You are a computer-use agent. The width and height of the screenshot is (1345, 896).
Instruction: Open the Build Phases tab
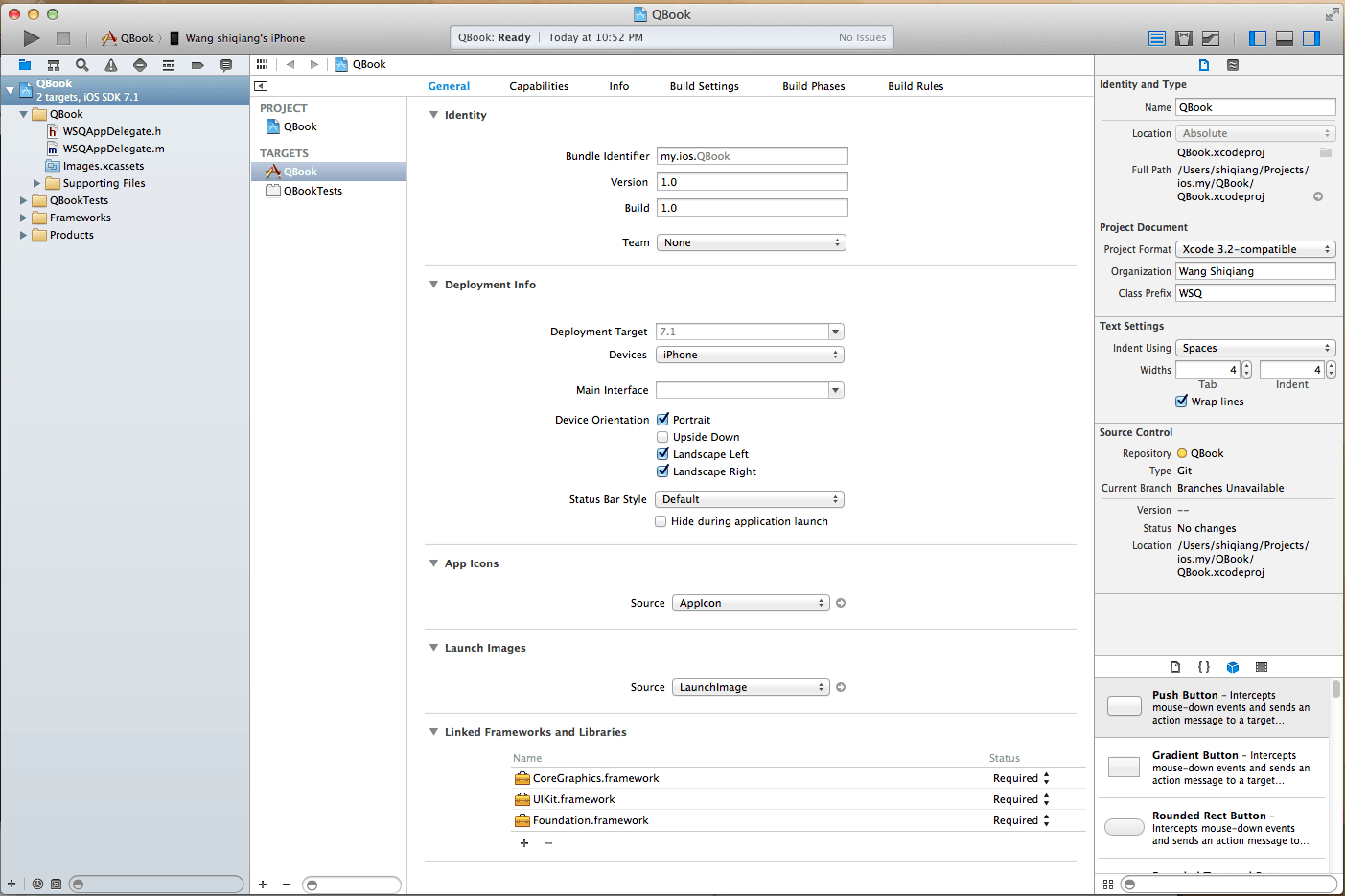coord(814,86)
